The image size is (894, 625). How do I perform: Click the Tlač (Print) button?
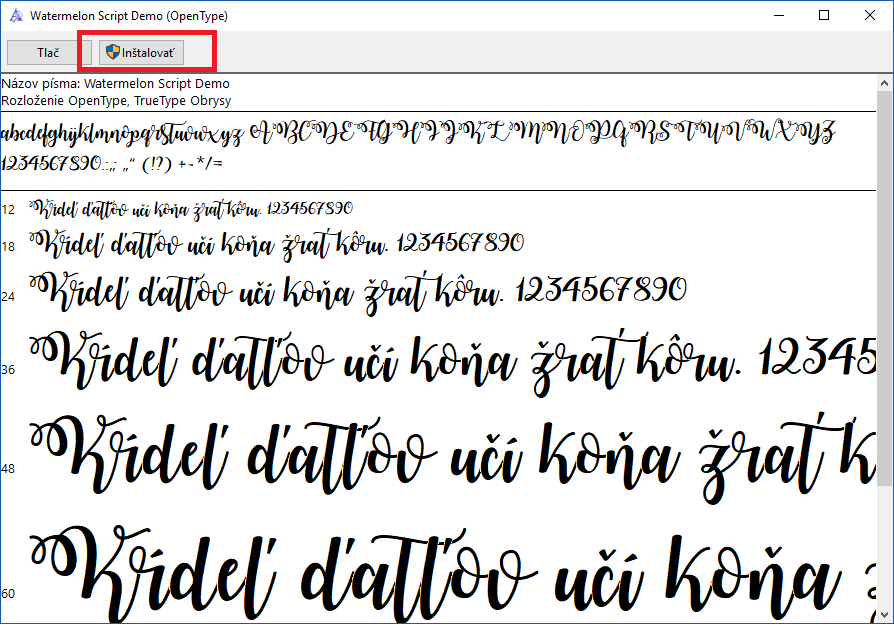(49, 52)
